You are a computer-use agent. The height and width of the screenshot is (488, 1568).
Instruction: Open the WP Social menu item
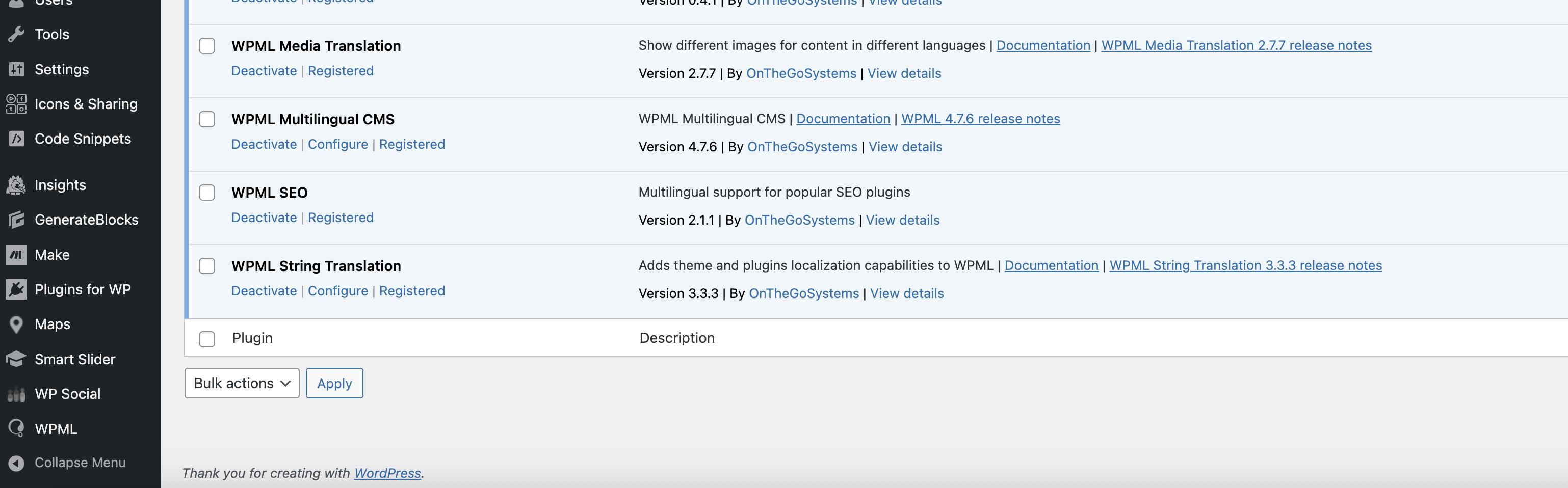click(x=68, y=394)
